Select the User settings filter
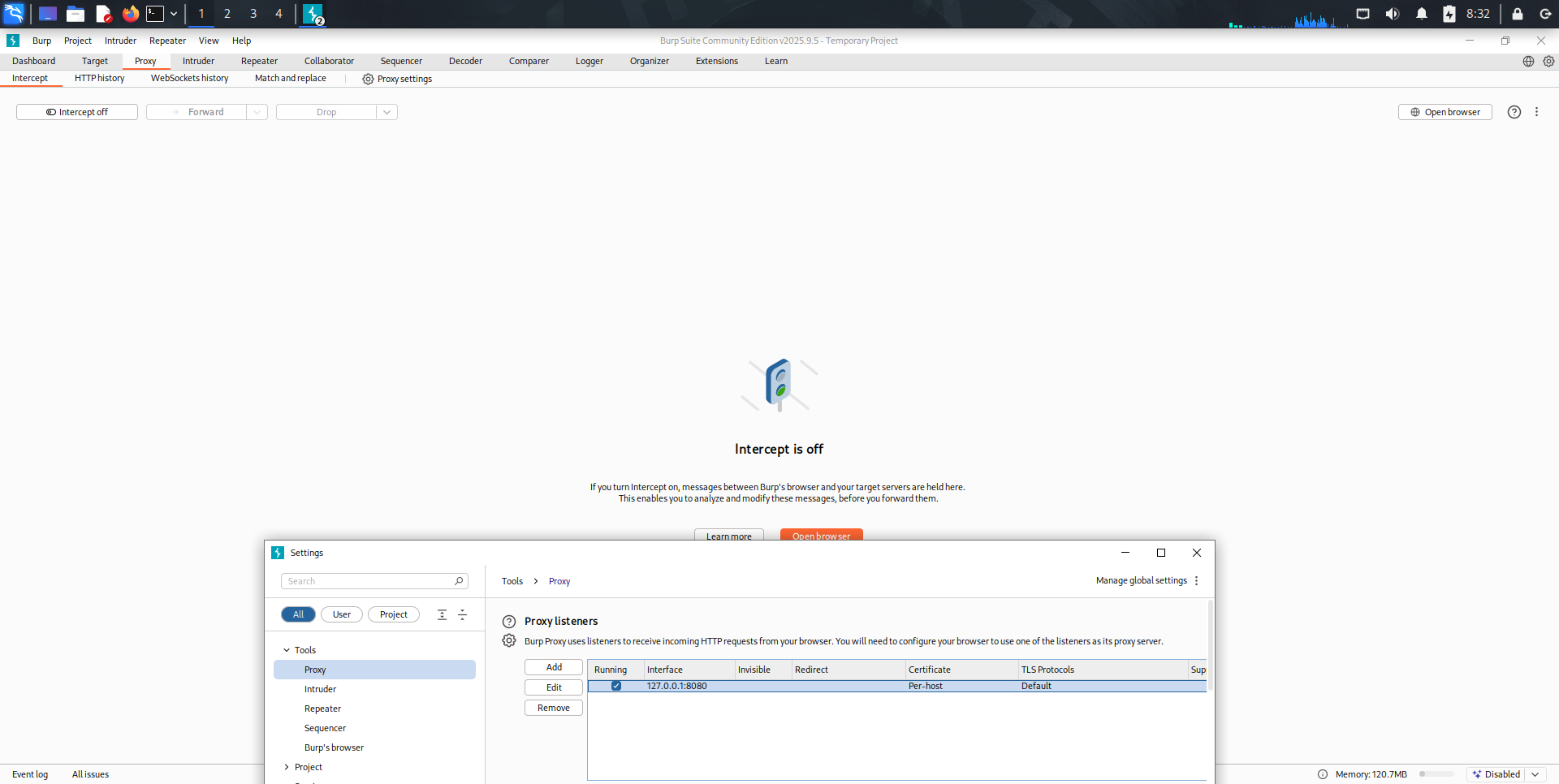Viewport: 1559px width, 784px height. click(342, 614)
